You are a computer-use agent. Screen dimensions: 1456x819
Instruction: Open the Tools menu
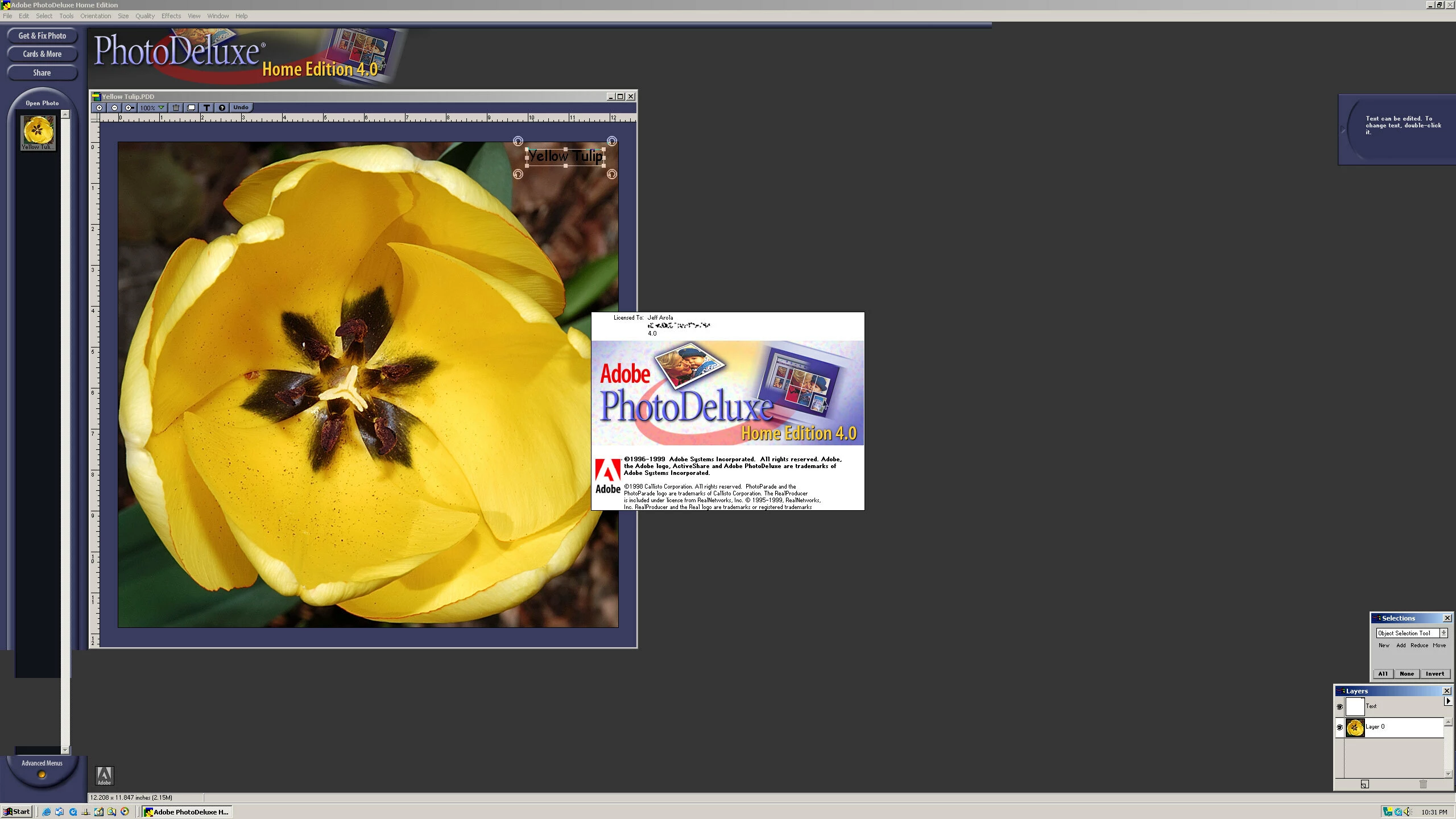pos(67,16)
